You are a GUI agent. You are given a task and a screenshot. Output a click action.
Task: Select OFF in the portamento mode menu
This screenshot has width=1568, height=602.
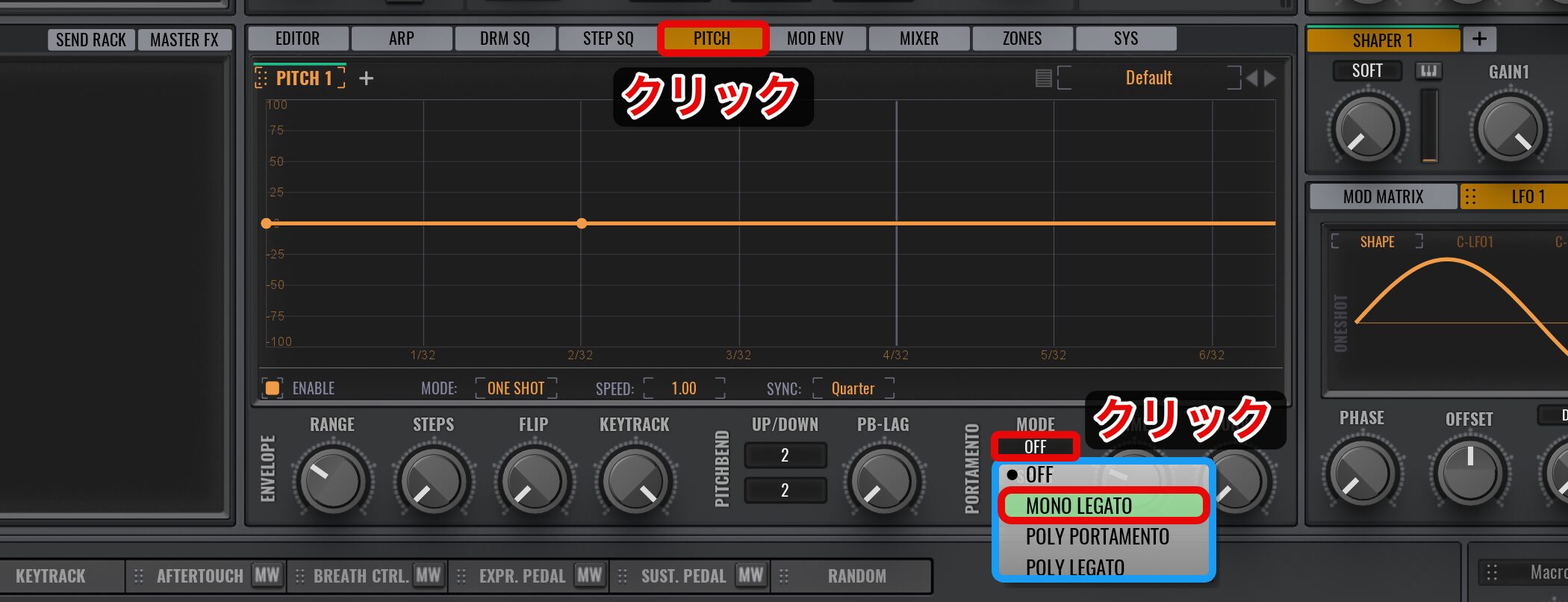point(1103,474)
